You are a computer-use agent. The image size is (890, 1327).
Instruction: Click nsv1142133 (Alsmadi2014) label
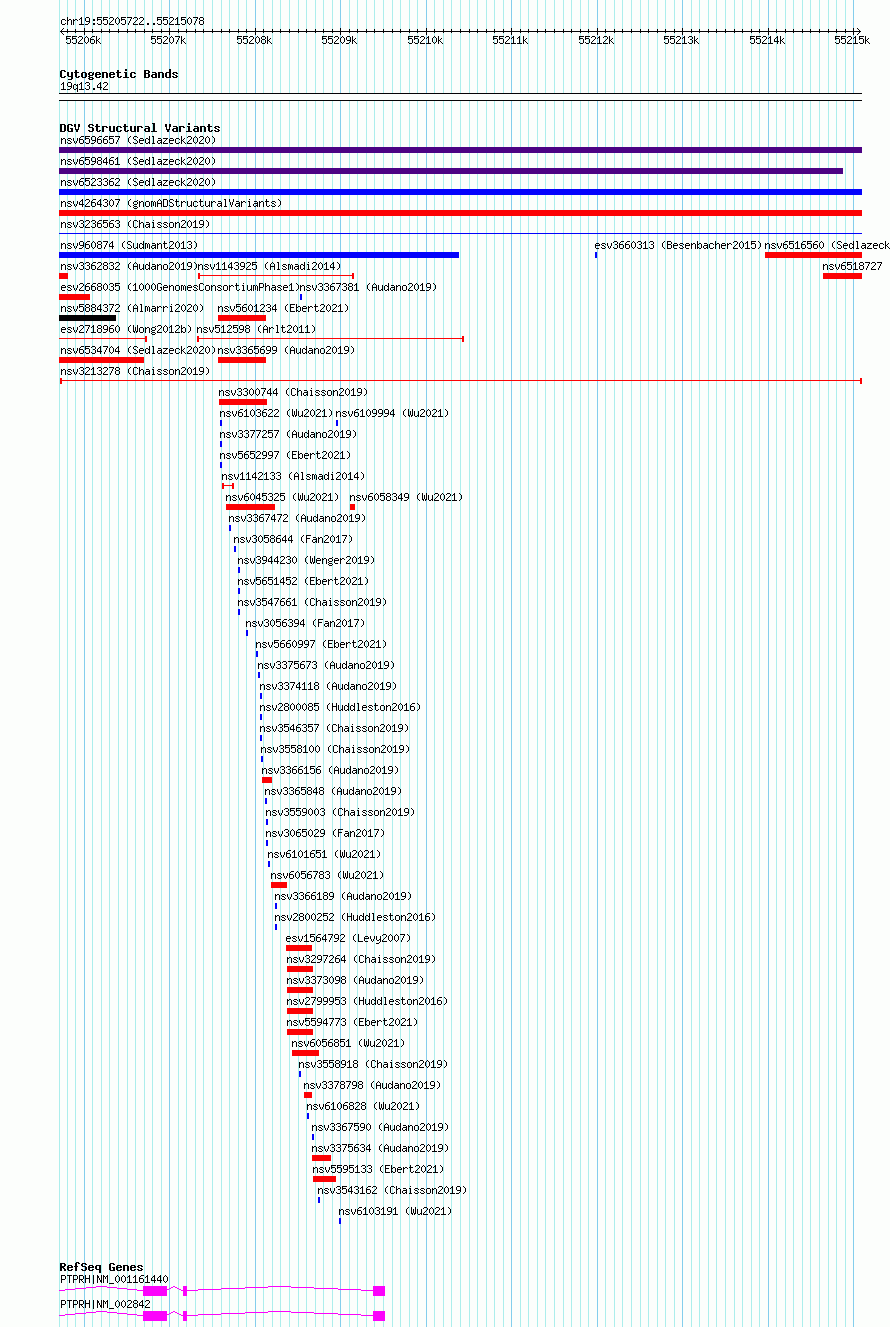[293, 476]
